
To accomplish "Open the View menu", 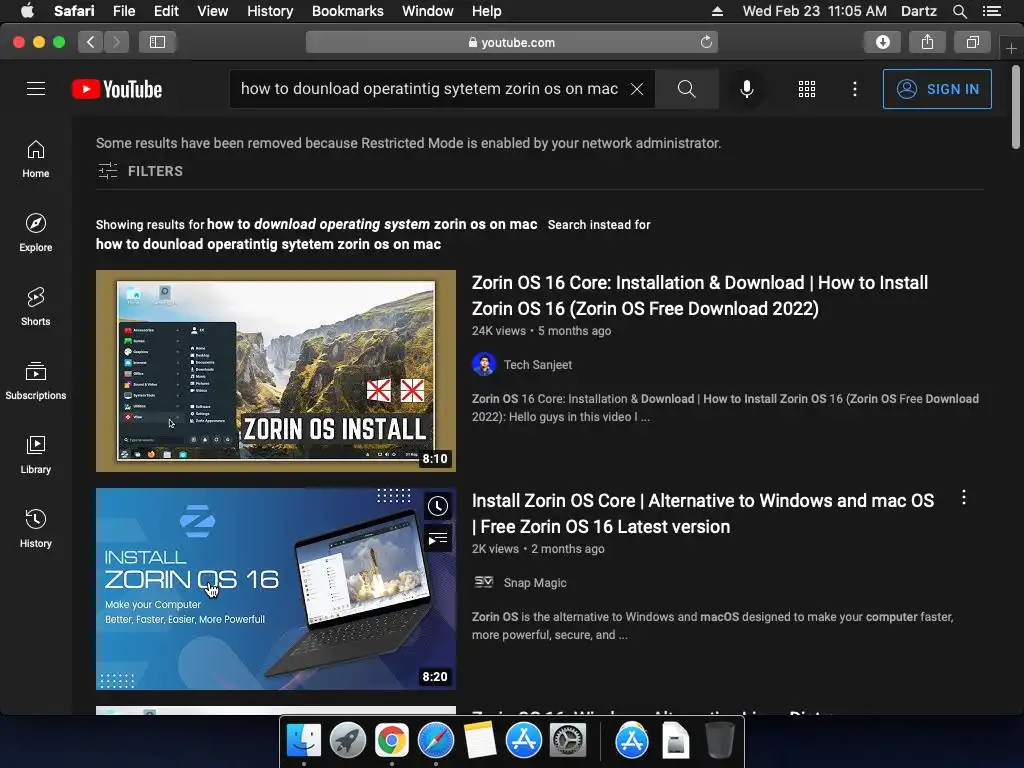I will pyautogui.click(x=213, y=11).
